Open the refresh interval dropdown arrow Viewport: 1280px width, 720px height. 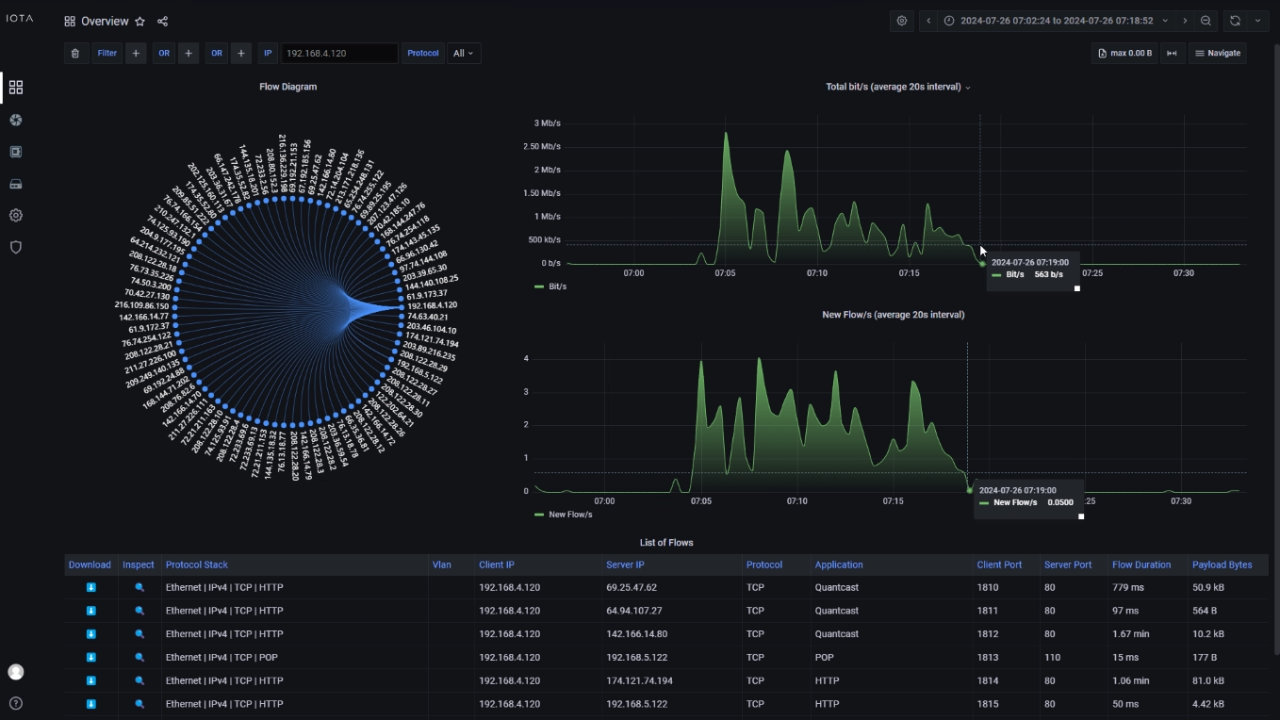(1257, 21)
